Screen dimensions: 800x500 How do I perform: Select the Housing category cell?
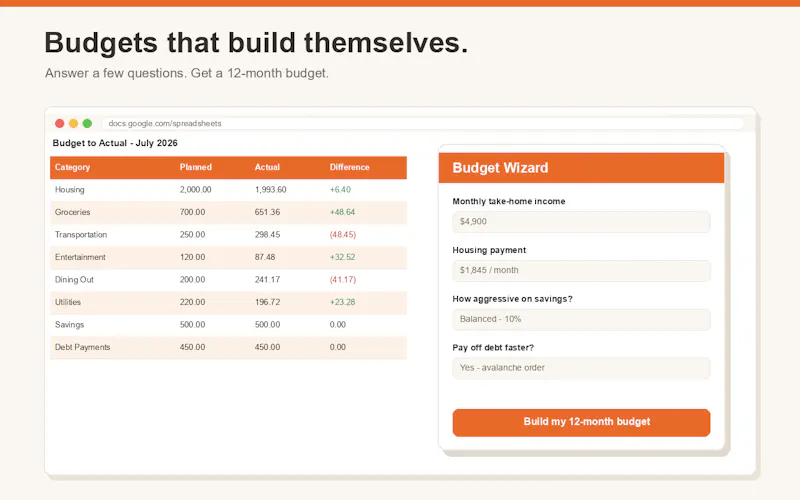(69, 190)
